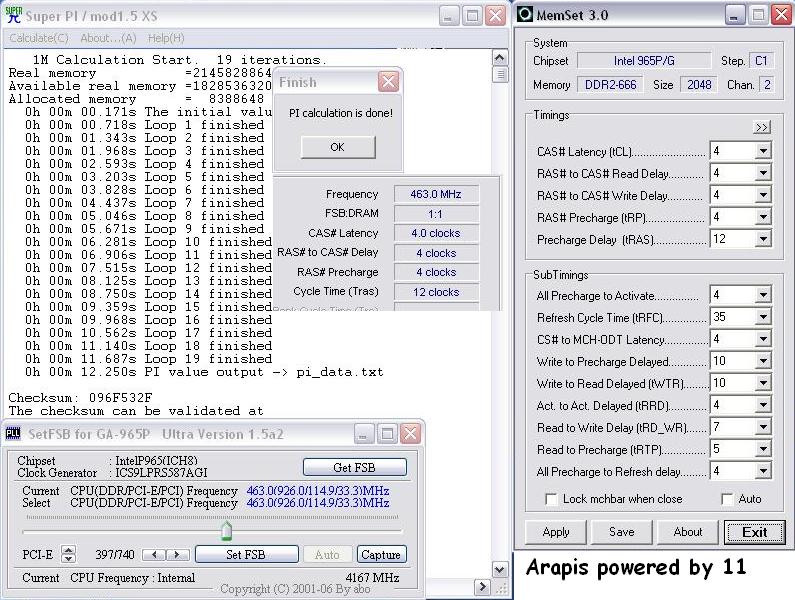
Task: Open Read to Precharge (tRTP) dropdown
Action: click(x=763, y=449)
